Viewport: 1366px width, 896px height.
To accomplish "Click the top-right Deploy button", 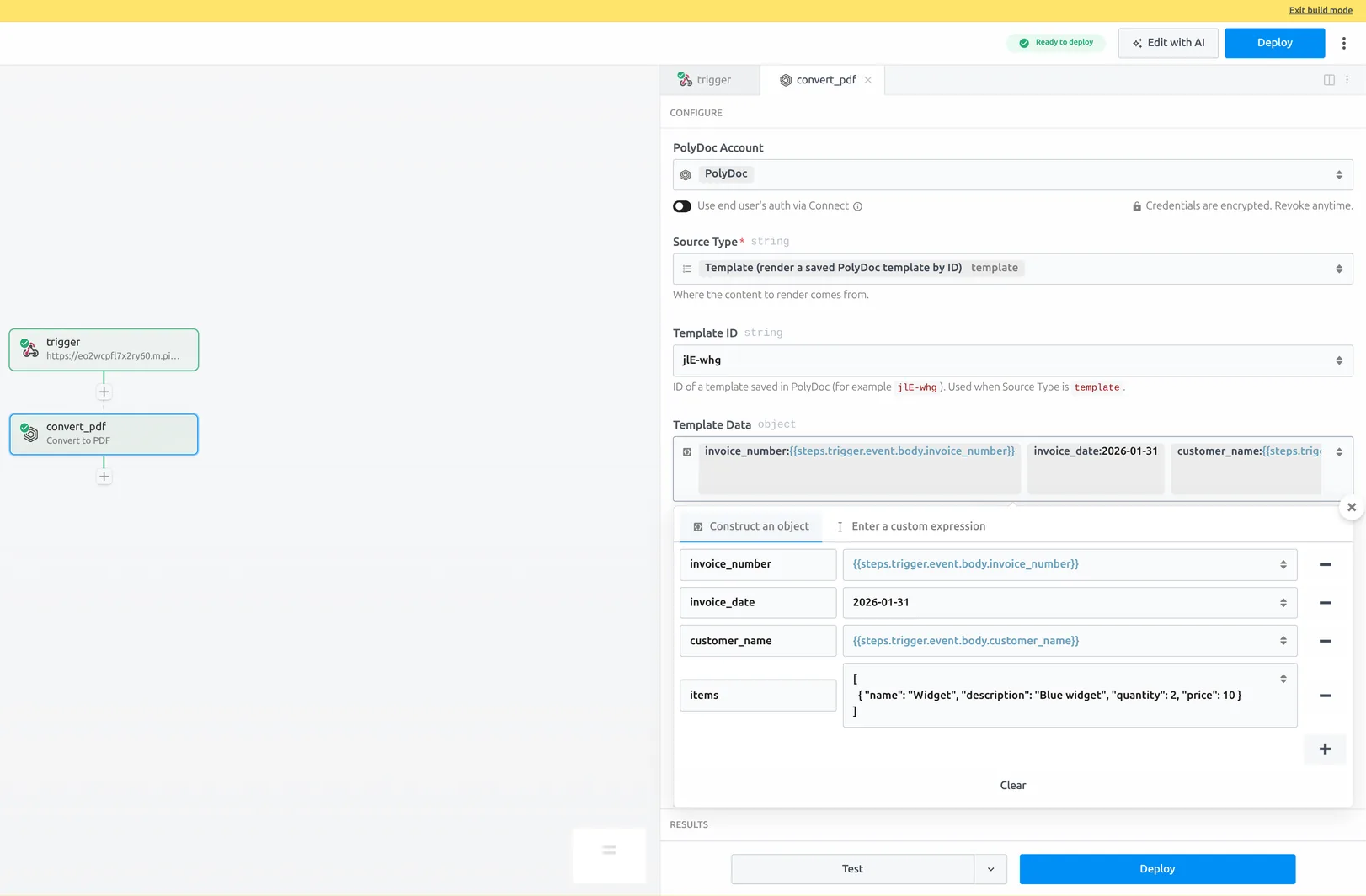I will pyautogui.click(x=1274, y=43).
